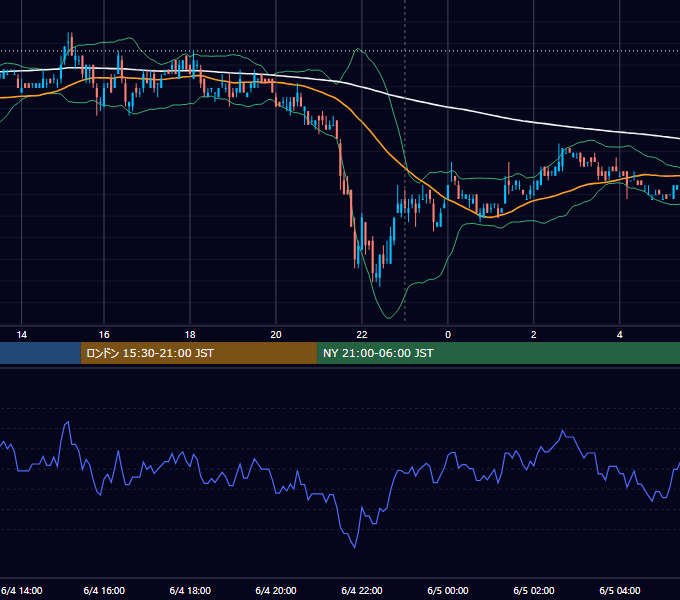Click the '4' hour label on price chart axis

coord(620,335)
